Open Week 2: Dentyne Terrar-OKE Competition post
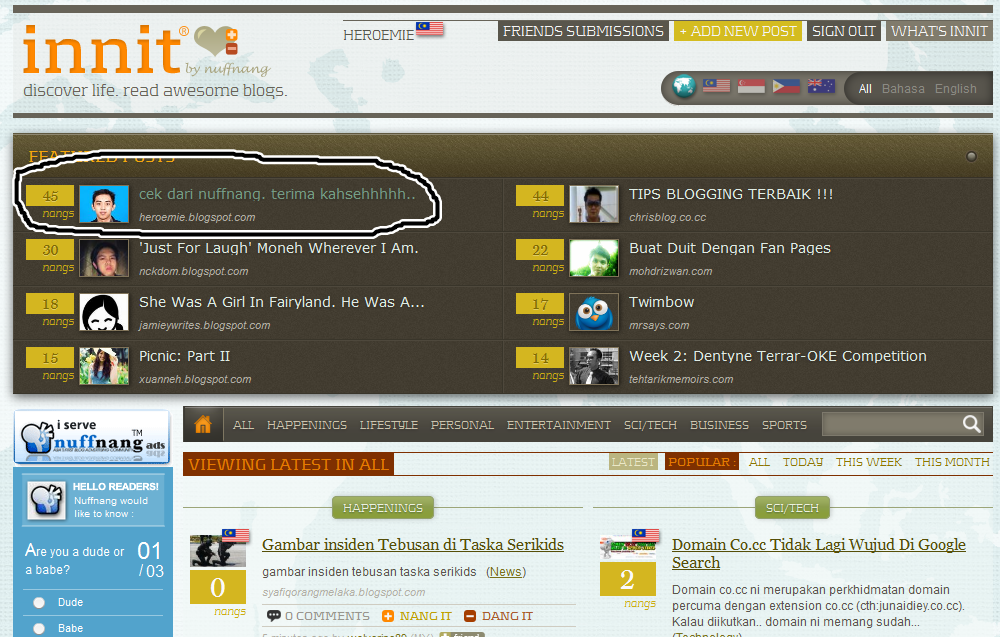 point(777,356)
